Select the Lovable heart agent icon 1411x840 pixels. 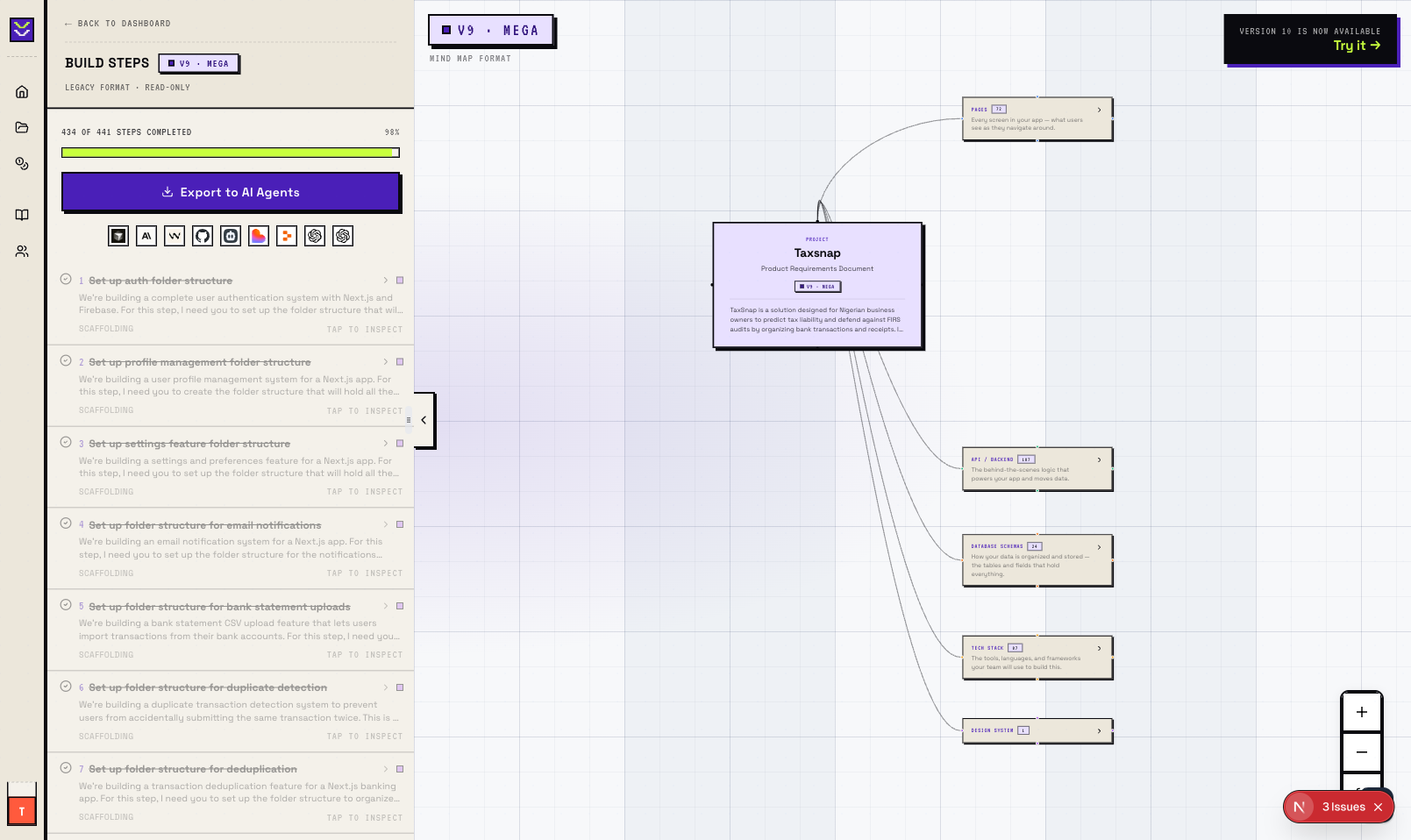tap(259, 236)
